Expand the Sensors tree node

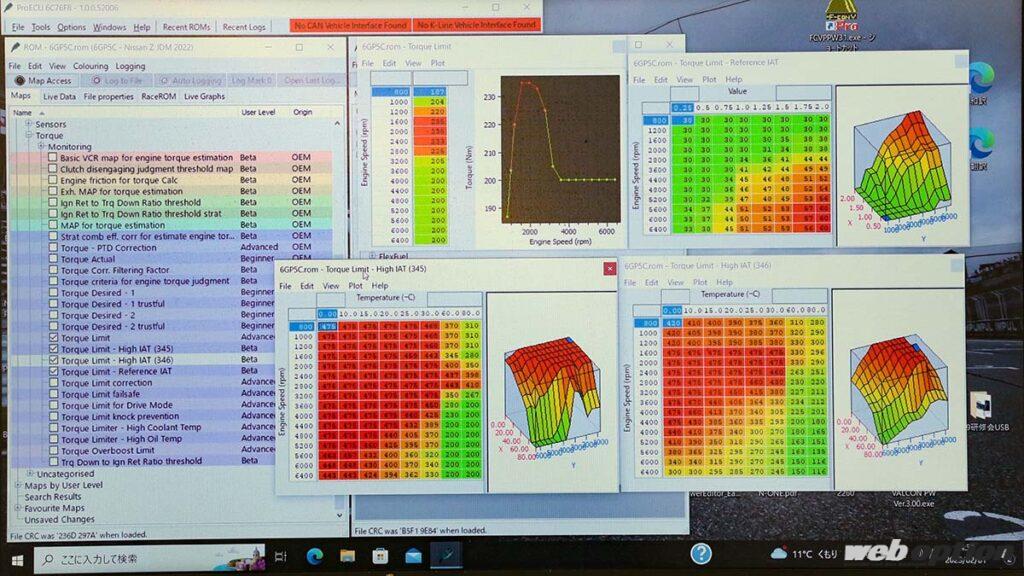coord(28,124)
